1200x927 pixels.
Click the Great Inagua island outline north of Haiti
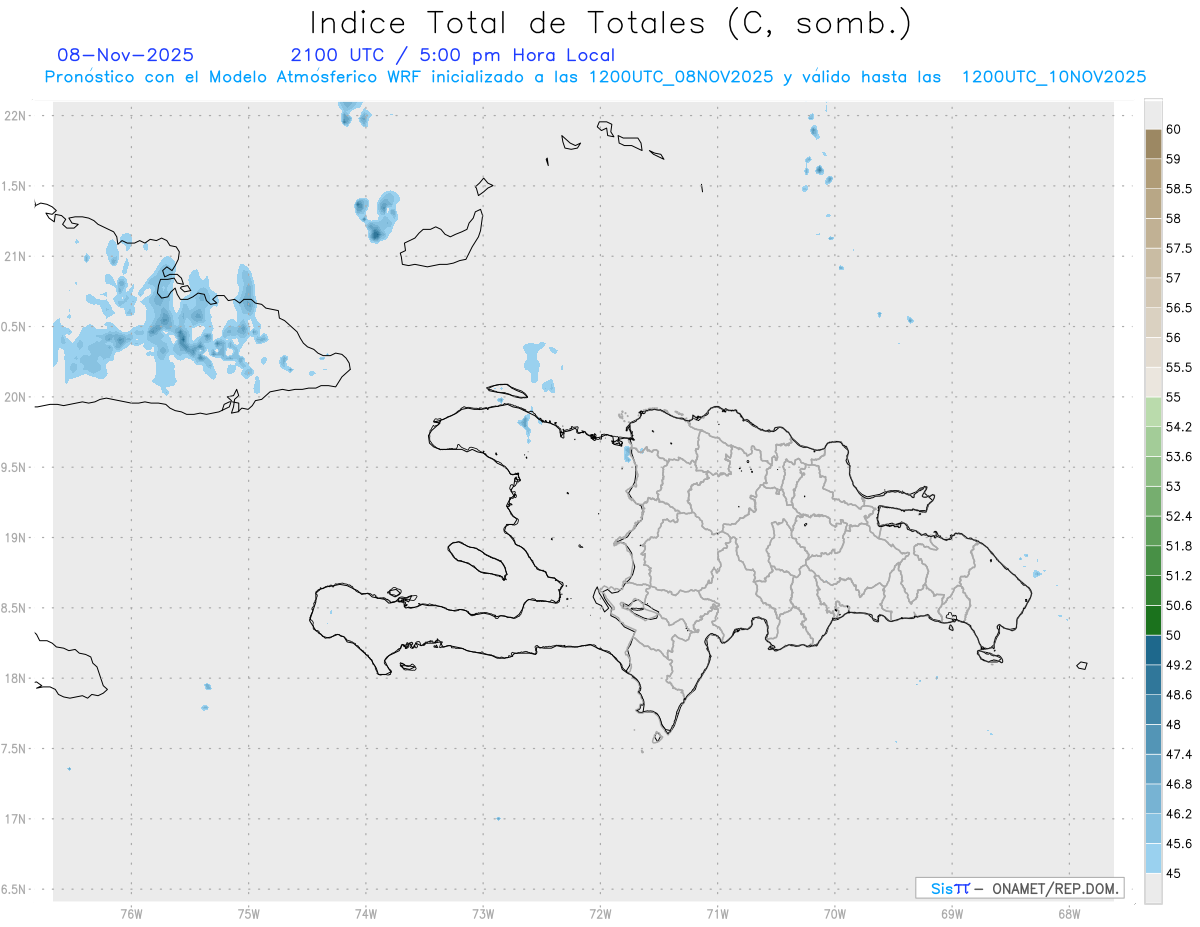442,239
